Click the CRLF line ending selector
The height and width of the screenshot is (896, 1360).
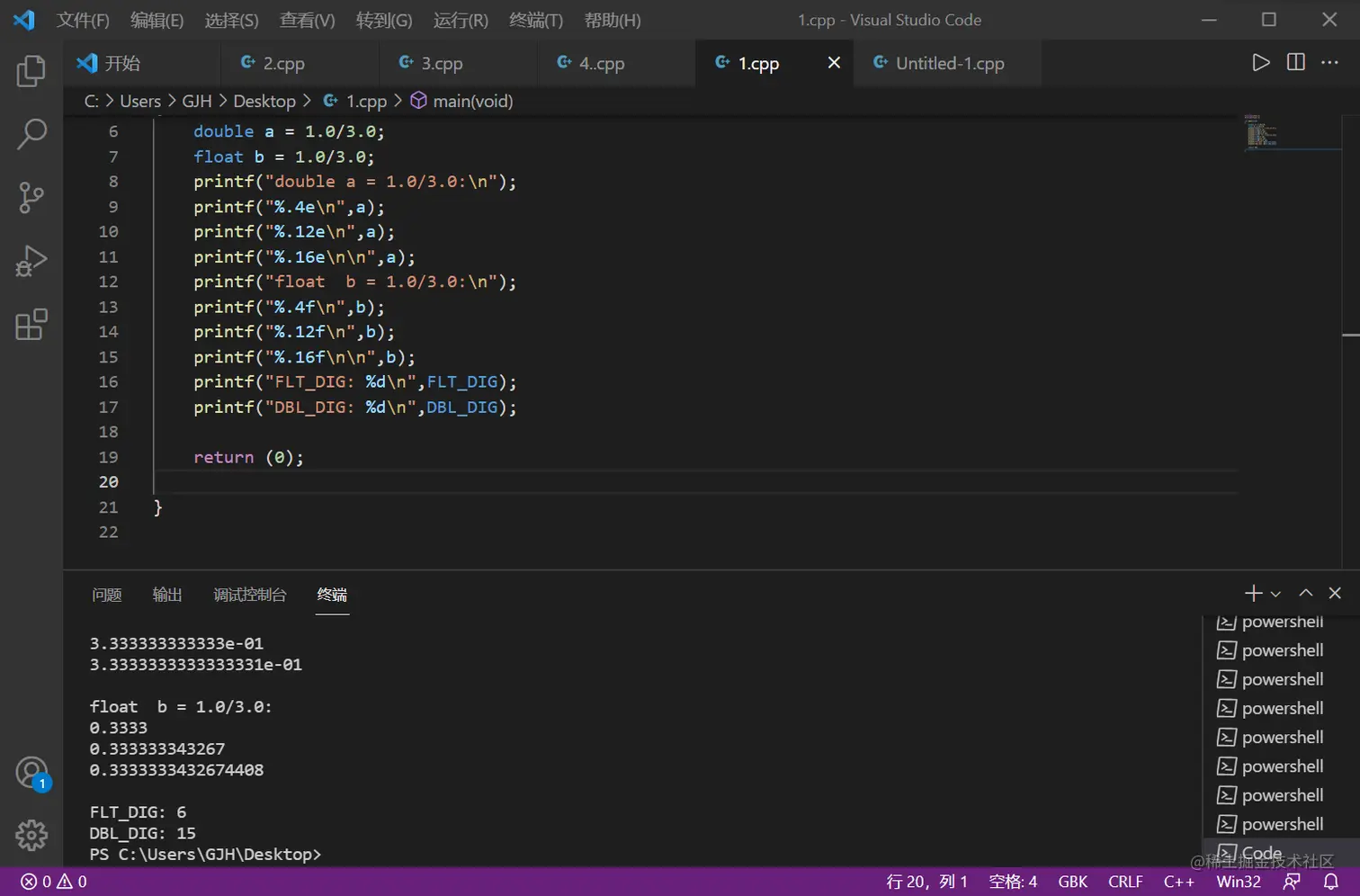[x=1125, y=882]
